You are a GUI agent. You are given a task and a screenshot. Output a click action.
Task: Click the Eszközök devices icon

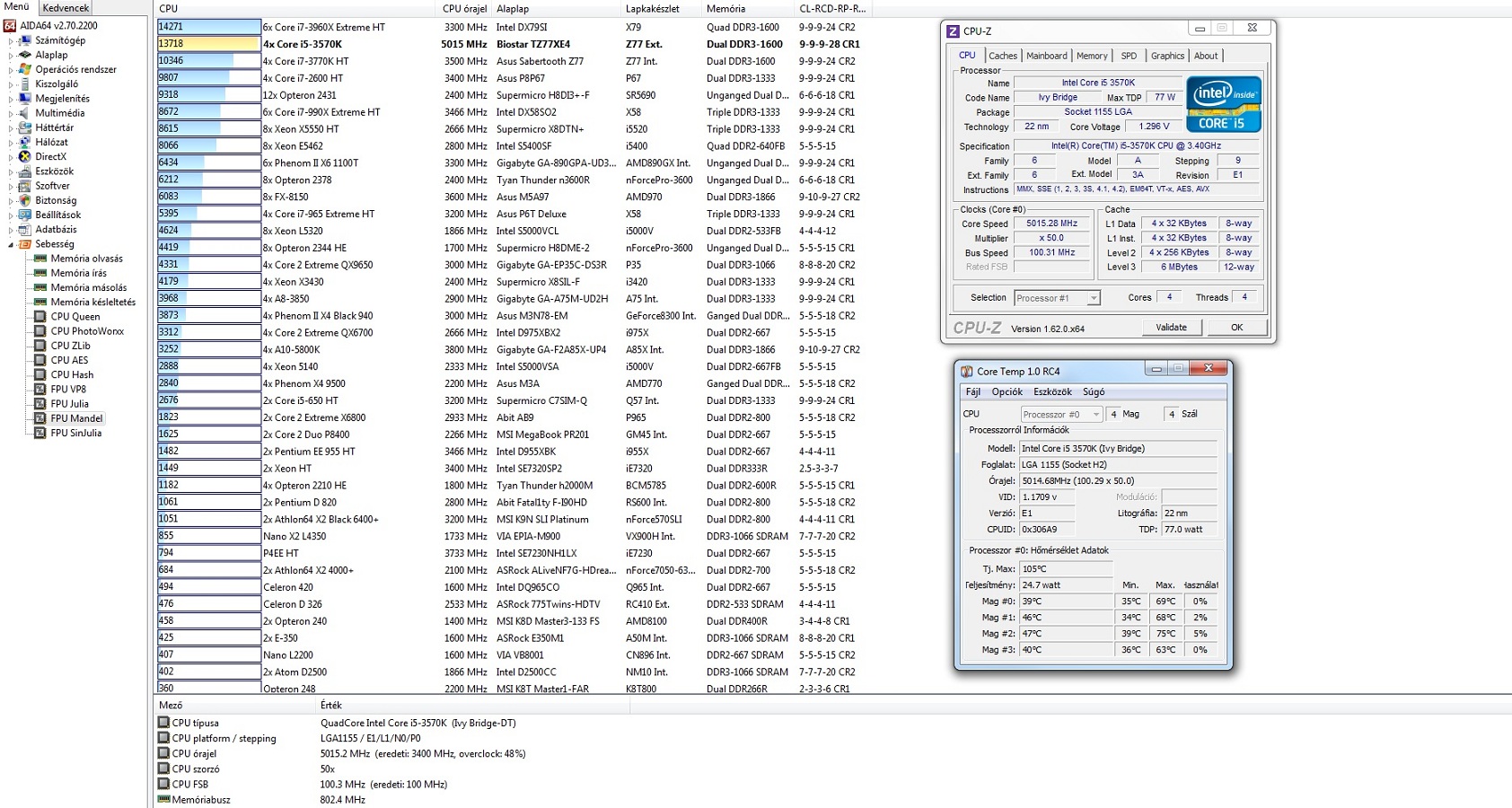tap(25, 171)
